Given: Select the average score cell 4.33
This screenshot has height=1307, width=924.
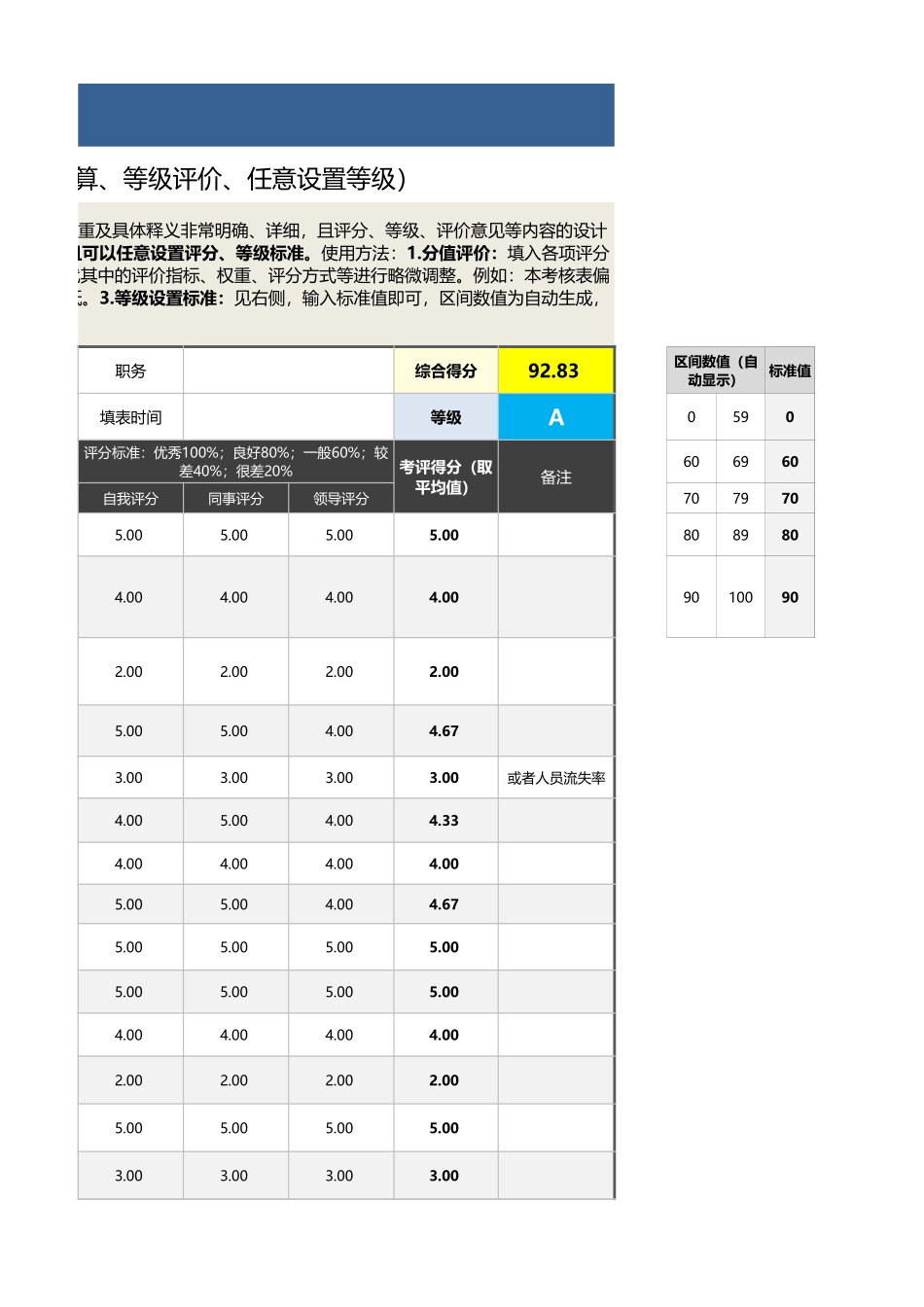Looking at the screenshot, I should (x=444, y=821).
